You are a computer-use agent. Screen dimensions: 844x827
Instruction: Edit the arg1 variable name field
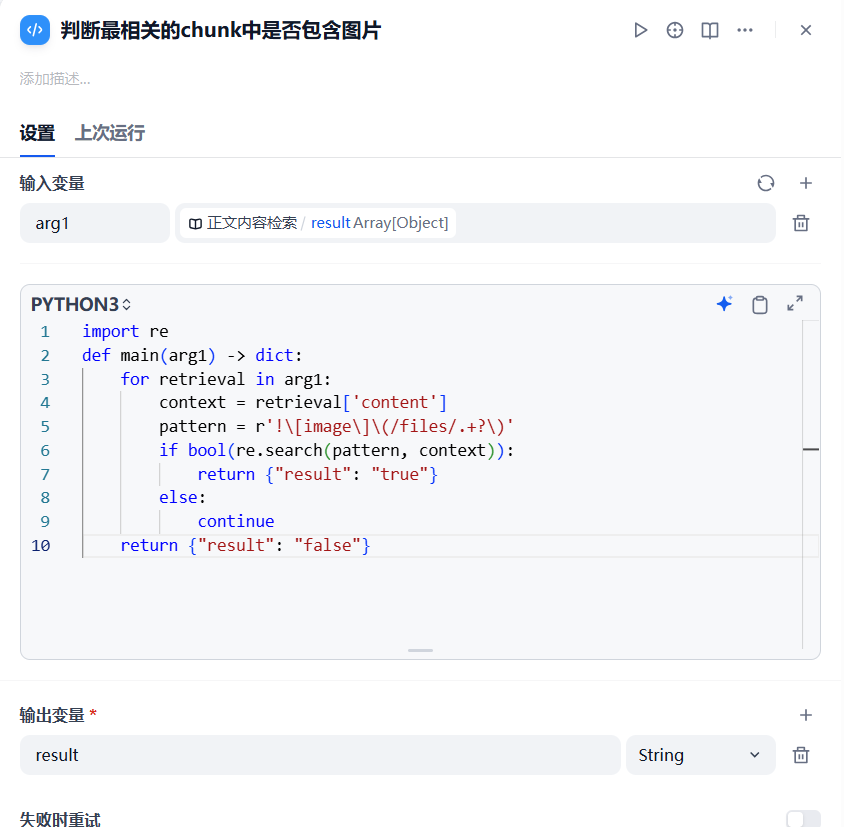coord(95,223)
